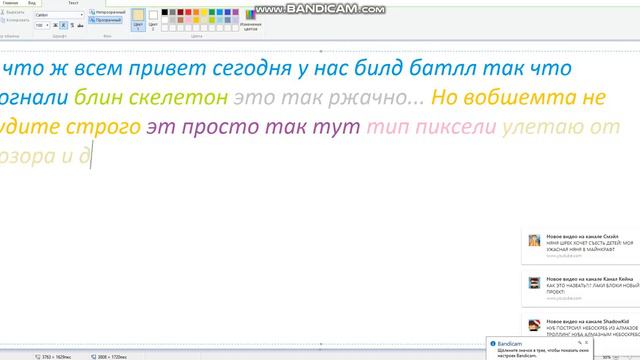This screenshot has height=360, width=640.
Task: Pick the purple palette color
Action: tap(236, 12)
